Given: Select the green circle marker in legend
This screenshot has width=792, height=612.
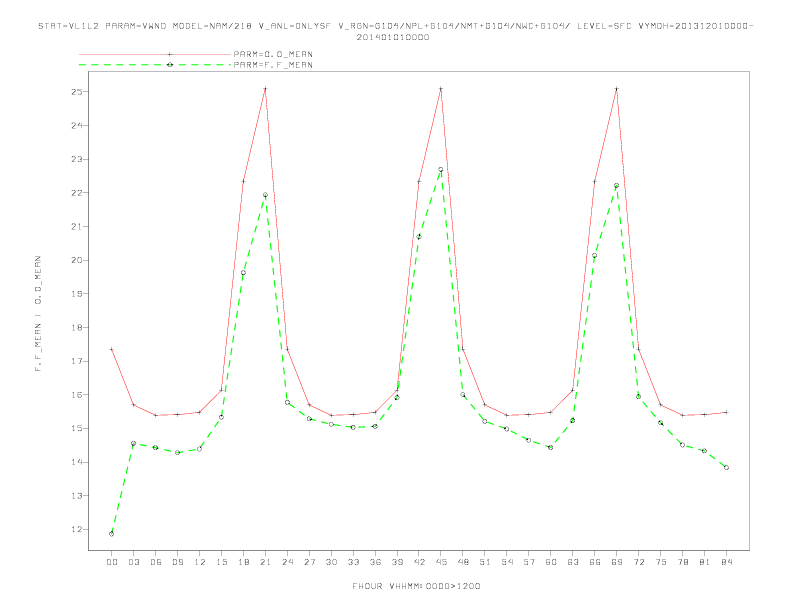Looking at the screenshot, I should pyautogui.click(x=170, y=65).
